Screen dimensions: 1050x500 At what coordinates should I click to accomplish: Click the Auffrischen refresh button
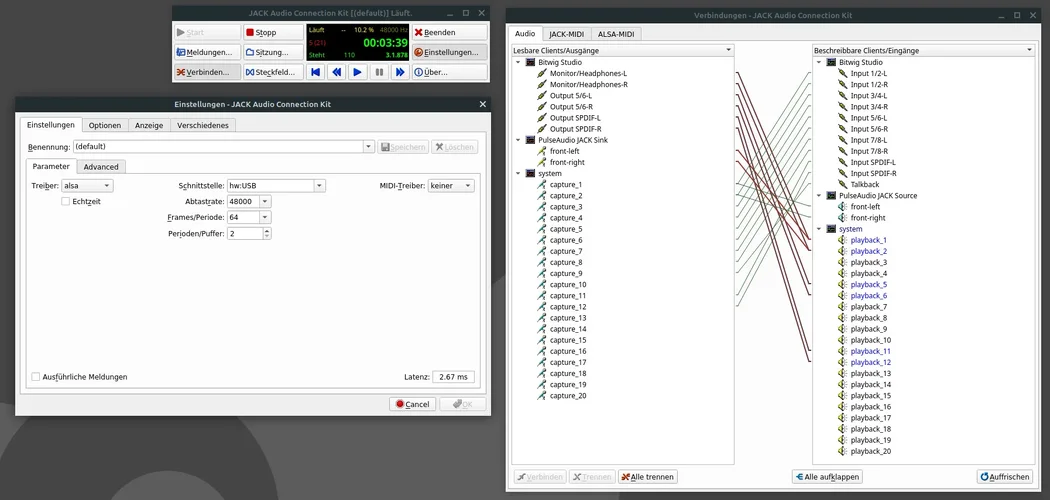coord(1004,477)
